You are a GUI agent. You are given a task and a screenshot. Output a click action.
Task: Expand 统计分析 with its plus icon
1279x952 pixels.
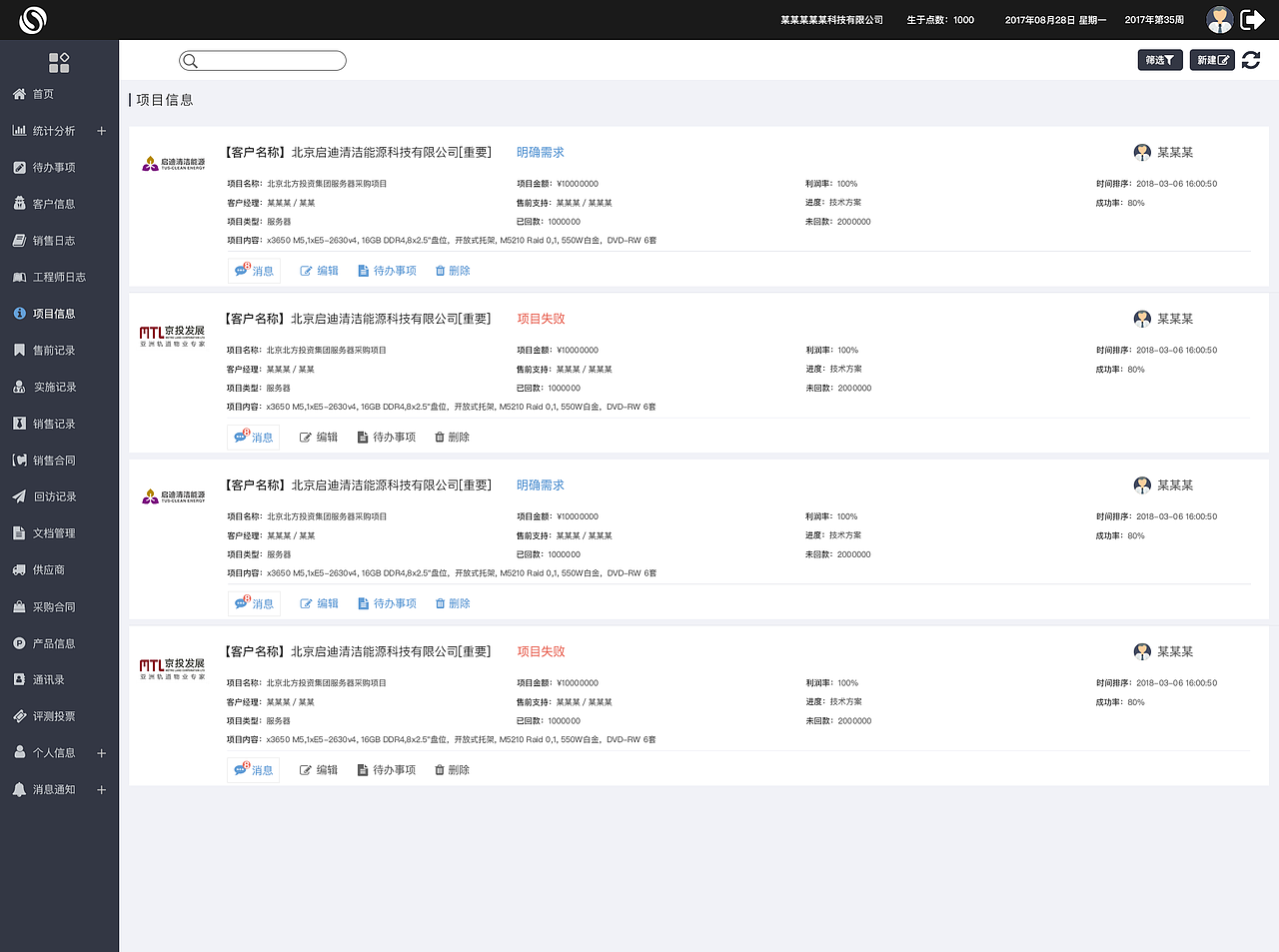pyautogui.click(x=101, y=131)
